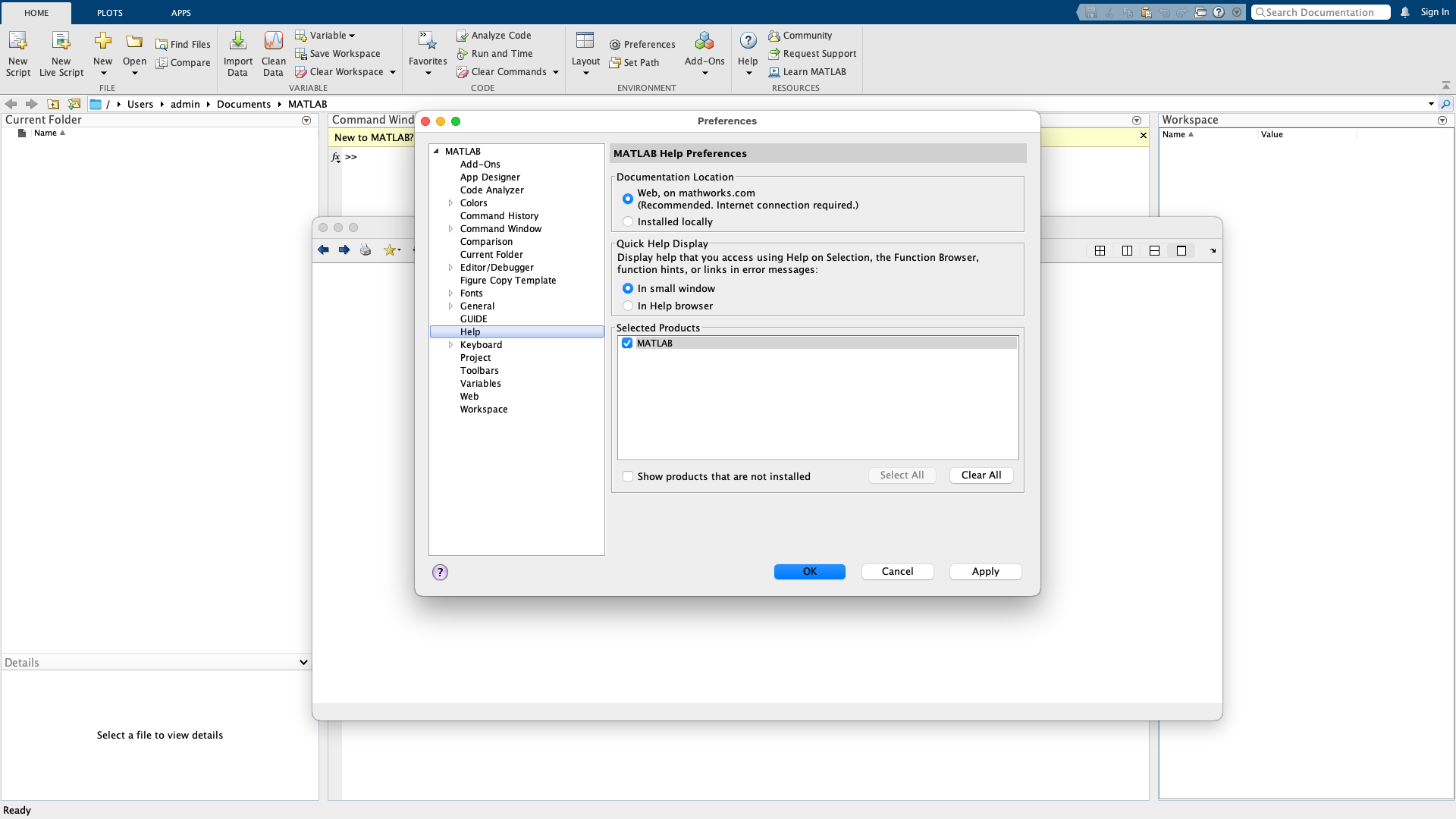Open the Variable dropdown
The height and width of the screenshot is (819, 1456).
pyautogui.click(x=325, y=36)
